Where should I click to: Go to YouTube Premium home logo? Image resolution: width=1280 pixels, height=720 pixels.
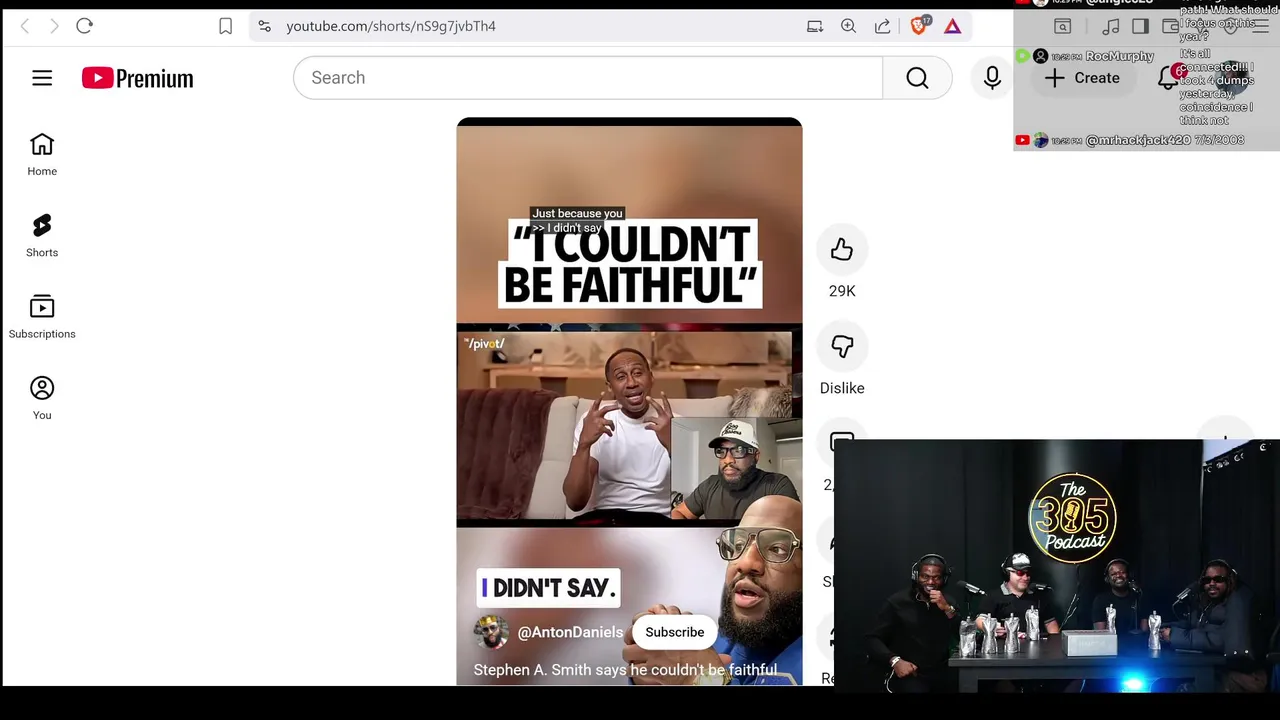pyautogui.click(x=138, y=78)
